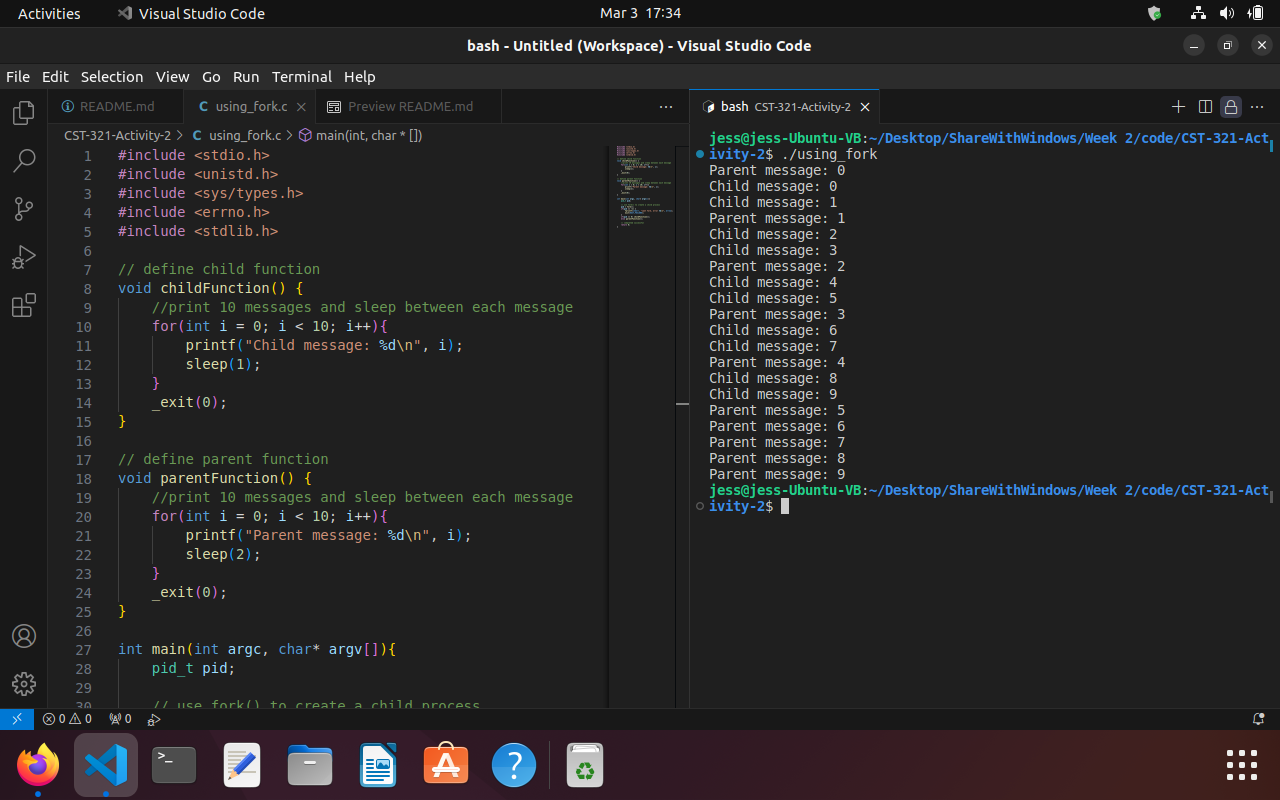Click the Mar 3 17:34 clock
The width and height of the screenshot is (1280, 800).
click(640, 13)
